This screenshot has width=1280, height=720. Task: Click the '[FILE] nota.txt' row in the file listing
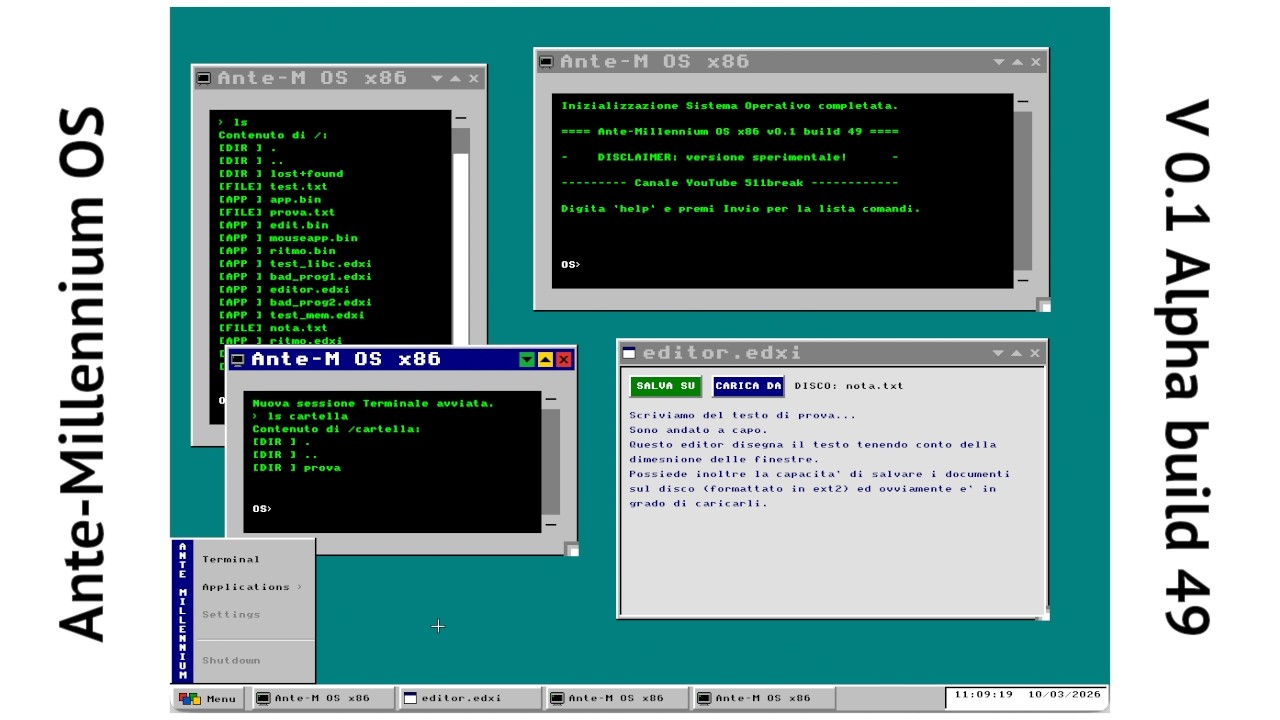(273, 328)
